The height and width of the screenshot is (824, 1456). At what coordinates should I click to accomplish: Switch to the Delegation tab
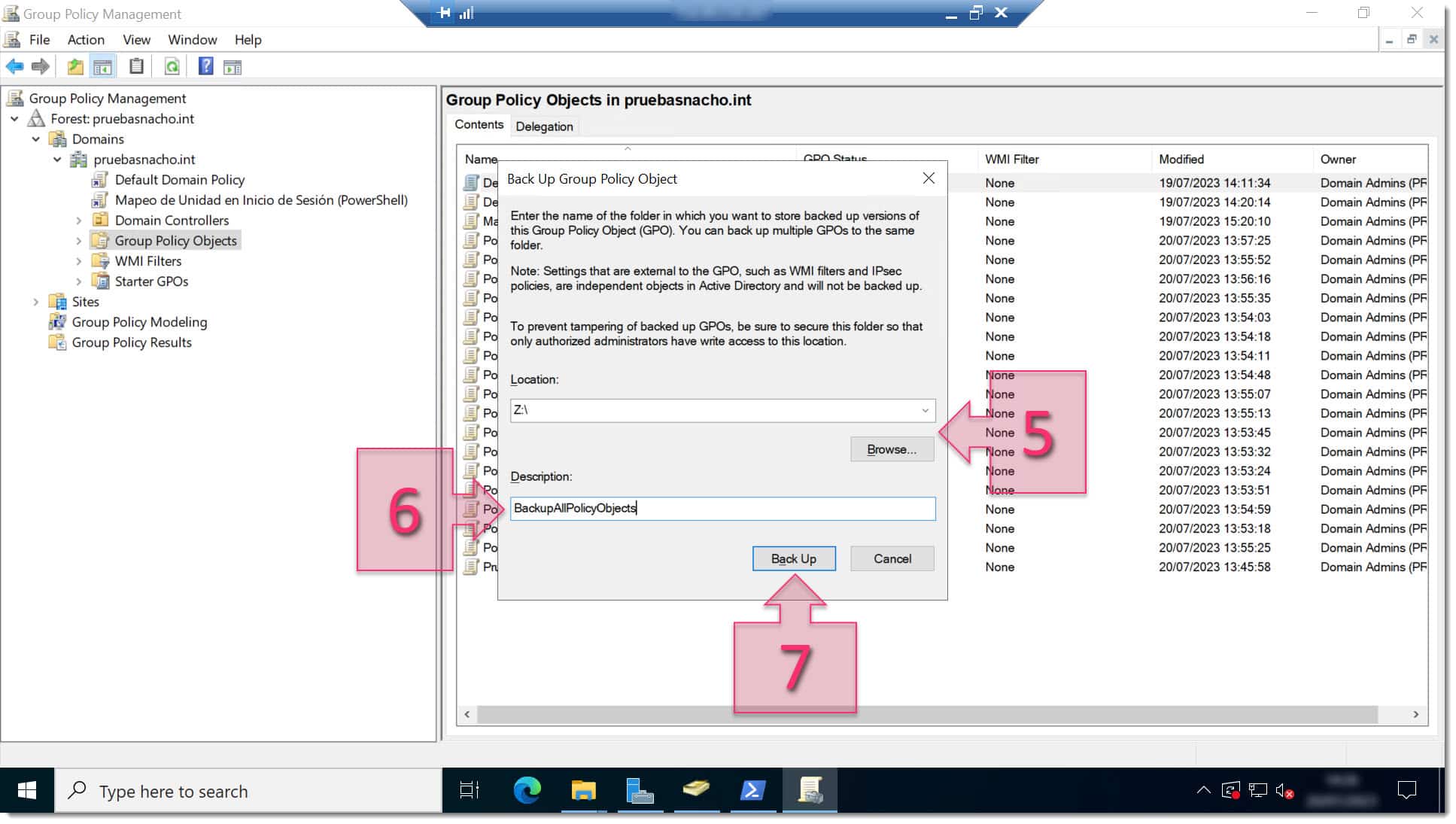click(x=544, y=126)
